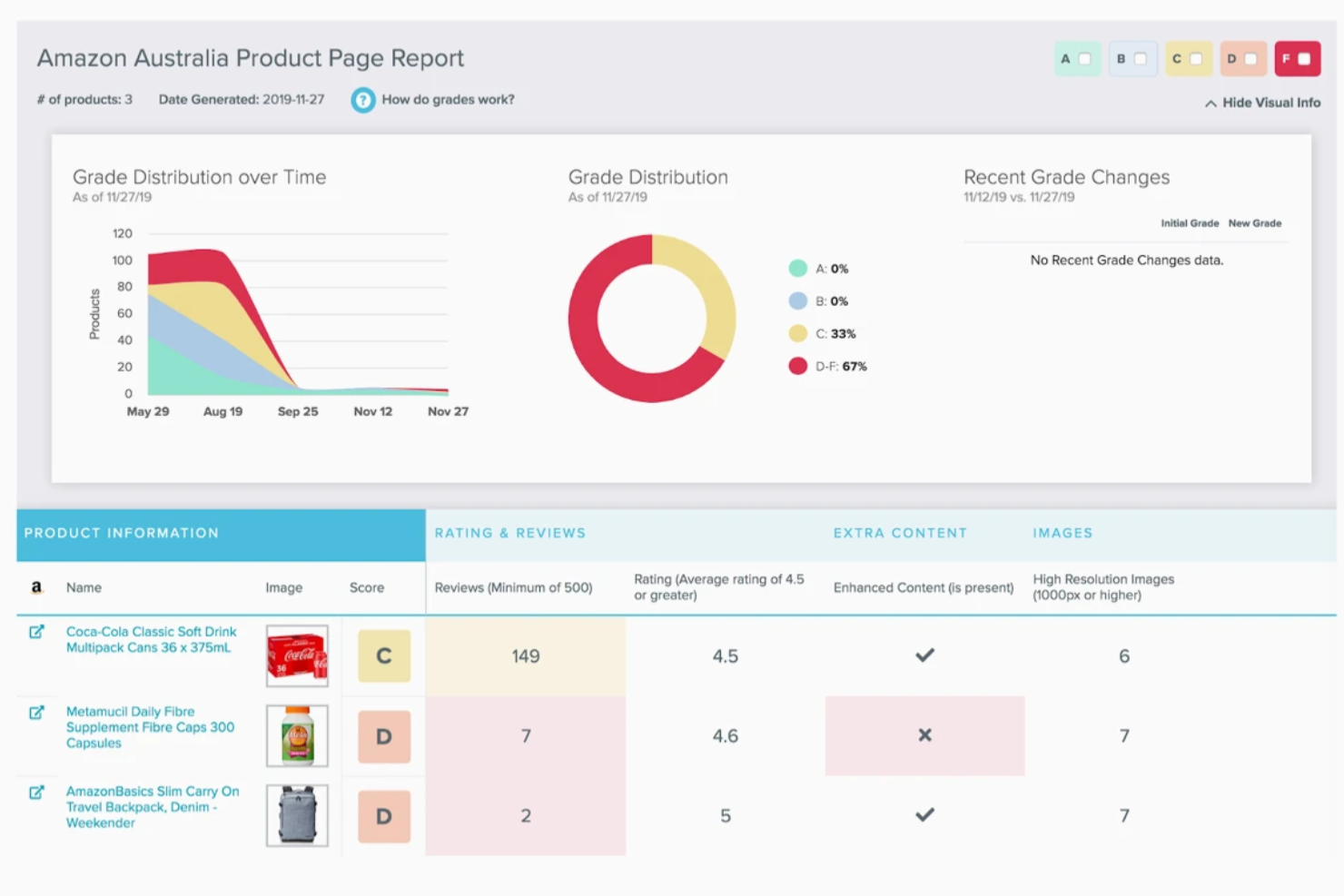Click the X in Metamucil's Enhanced Content cell
Viewport: 1344px width, 896px height.
coord(924,735)
